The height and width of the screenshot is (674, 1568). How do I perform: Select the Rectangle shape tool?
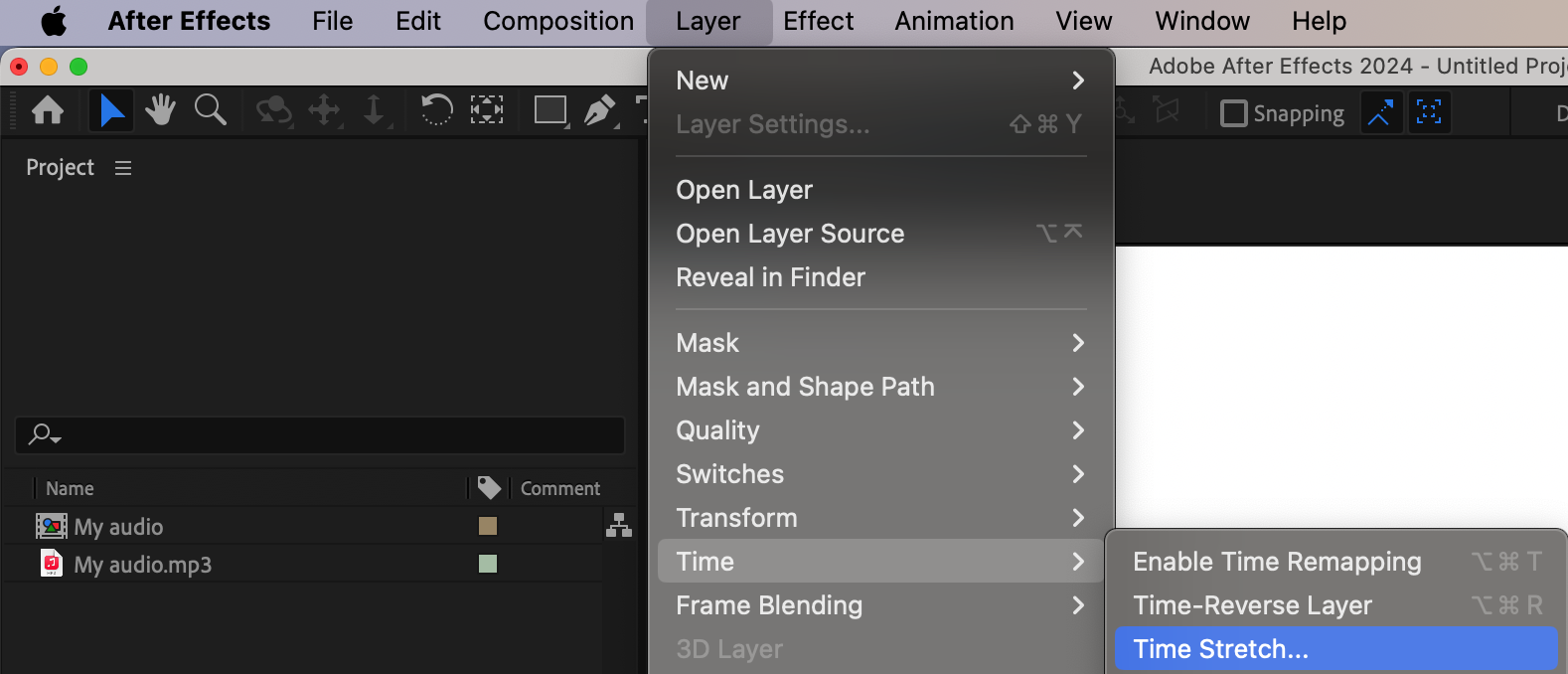pos(550,110)
